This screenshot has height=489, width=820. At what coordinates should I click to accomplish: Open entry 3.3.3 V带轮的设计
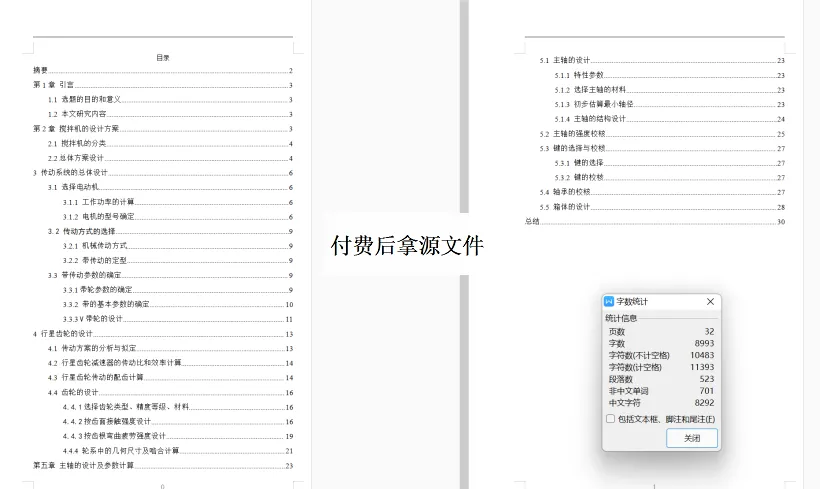click(x=178, y=319)
